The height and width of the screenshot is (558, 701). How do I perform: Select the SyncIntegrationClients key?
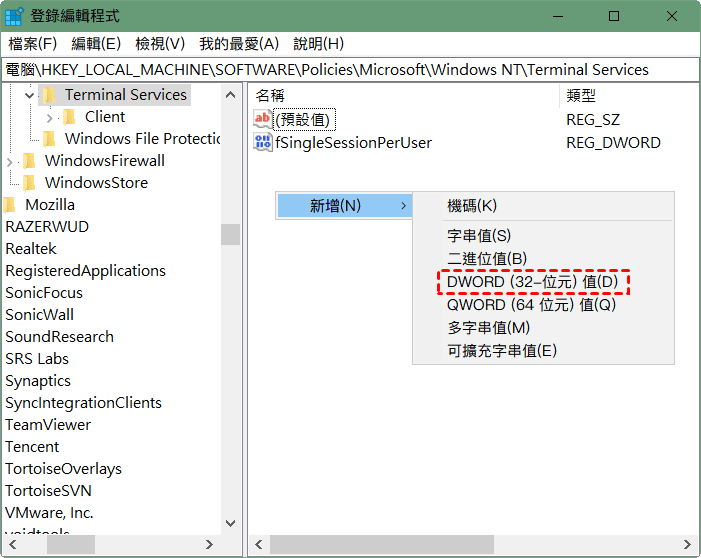(x=83, y=403)
